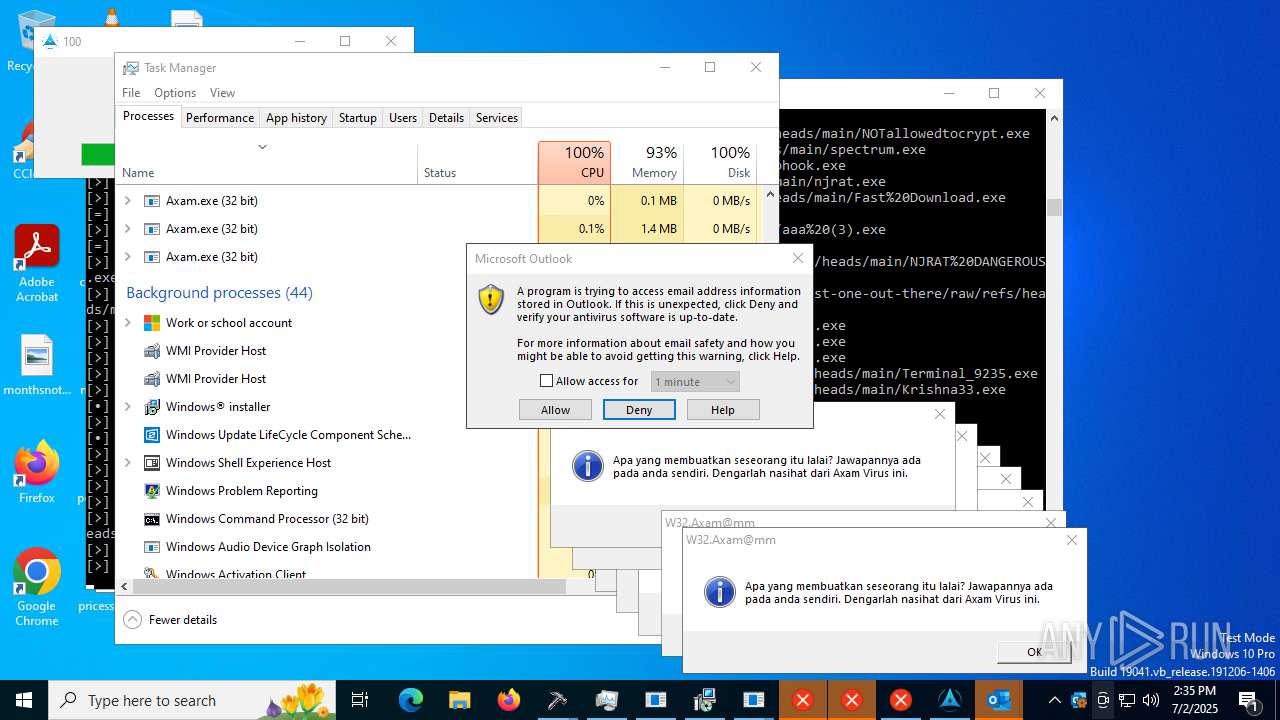The image size is (1280, 720).
Task: Switch to the App history tab
Action: point(296,117)
